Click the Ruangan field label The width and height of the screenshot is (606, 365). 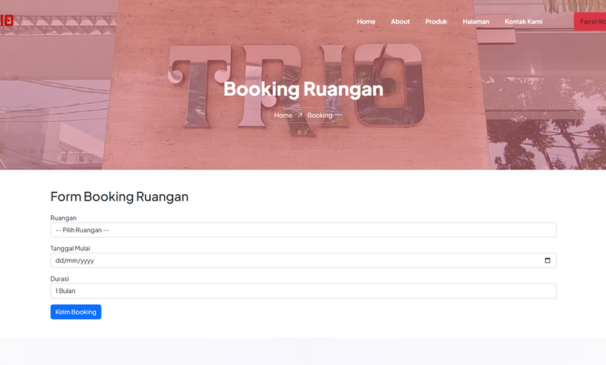pyautogui.click(x=63, y=218)
